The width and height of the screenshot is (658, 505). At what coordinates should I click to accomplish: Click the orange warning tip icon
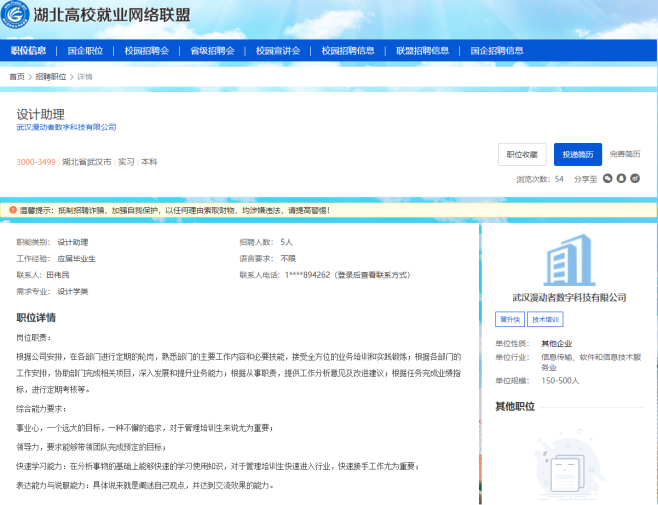point(13,210)
